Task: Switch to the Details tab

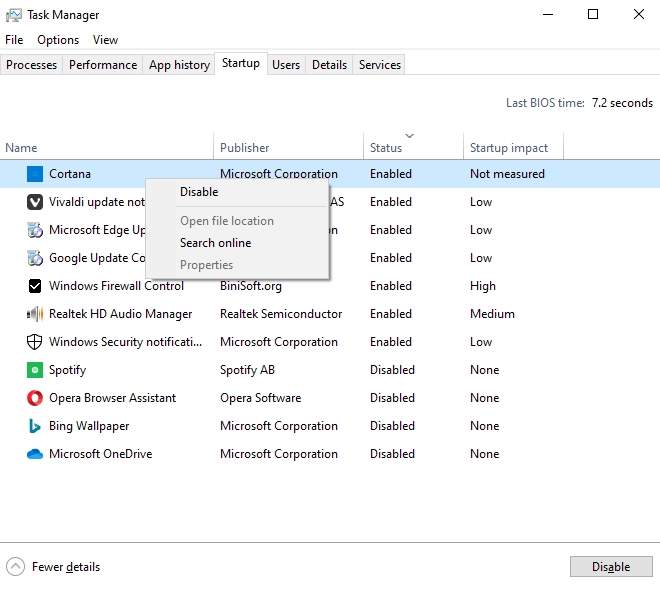Action: coord(330,65)
